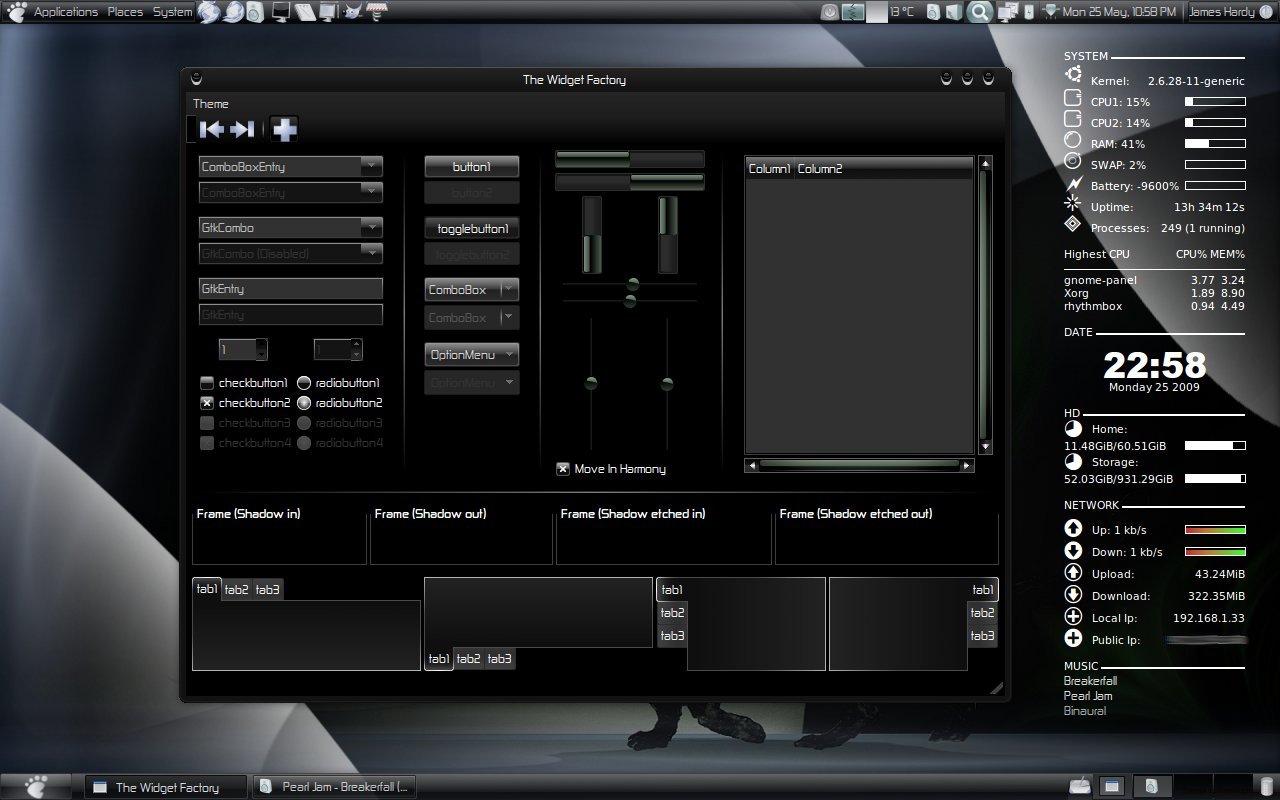Click the network computers tray icon
Screen dimensions: 1280x800
(1008, 12)
